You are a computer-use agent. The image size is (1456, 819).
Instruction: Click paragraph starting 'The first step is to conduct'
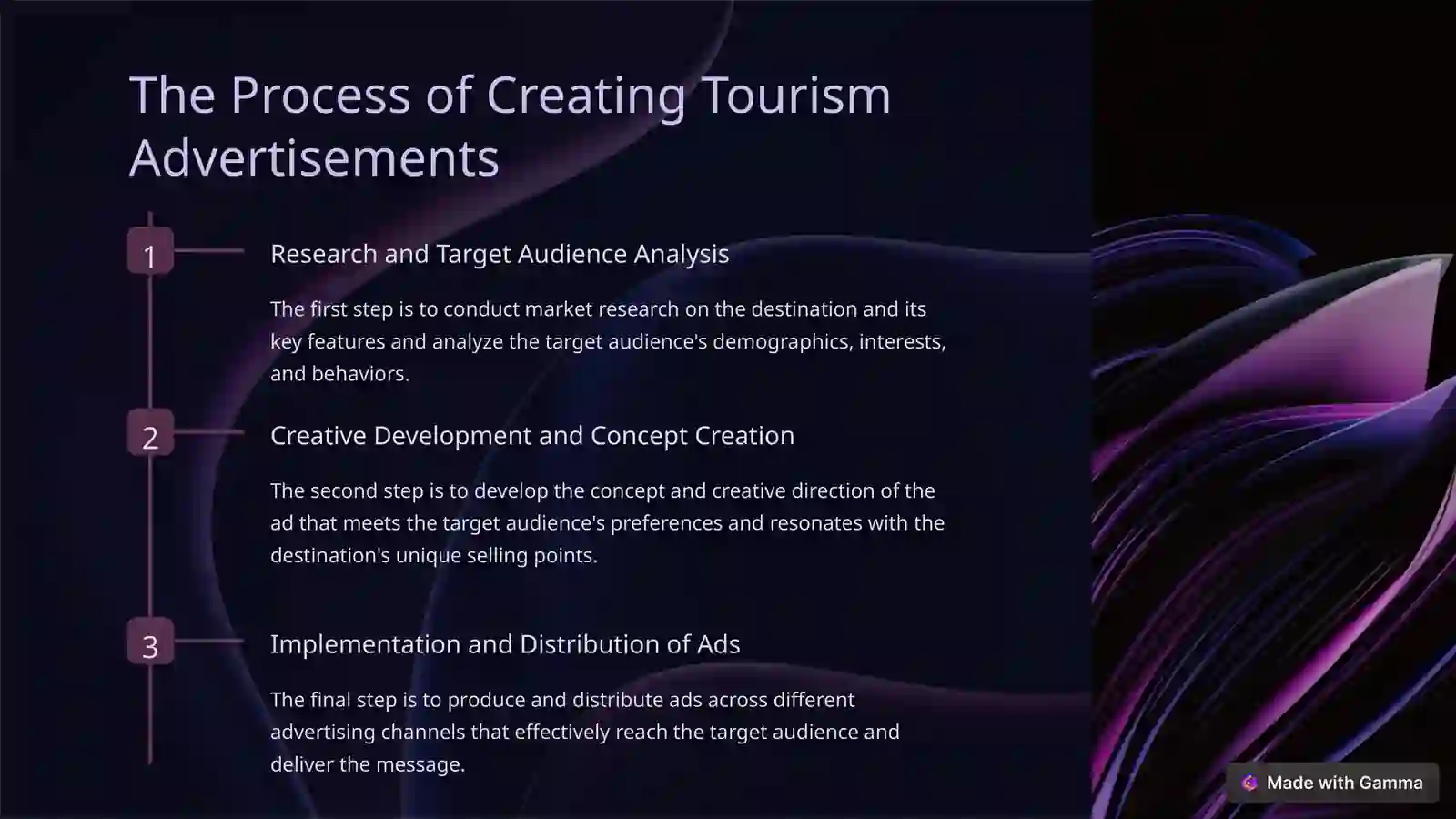point(608,341)
